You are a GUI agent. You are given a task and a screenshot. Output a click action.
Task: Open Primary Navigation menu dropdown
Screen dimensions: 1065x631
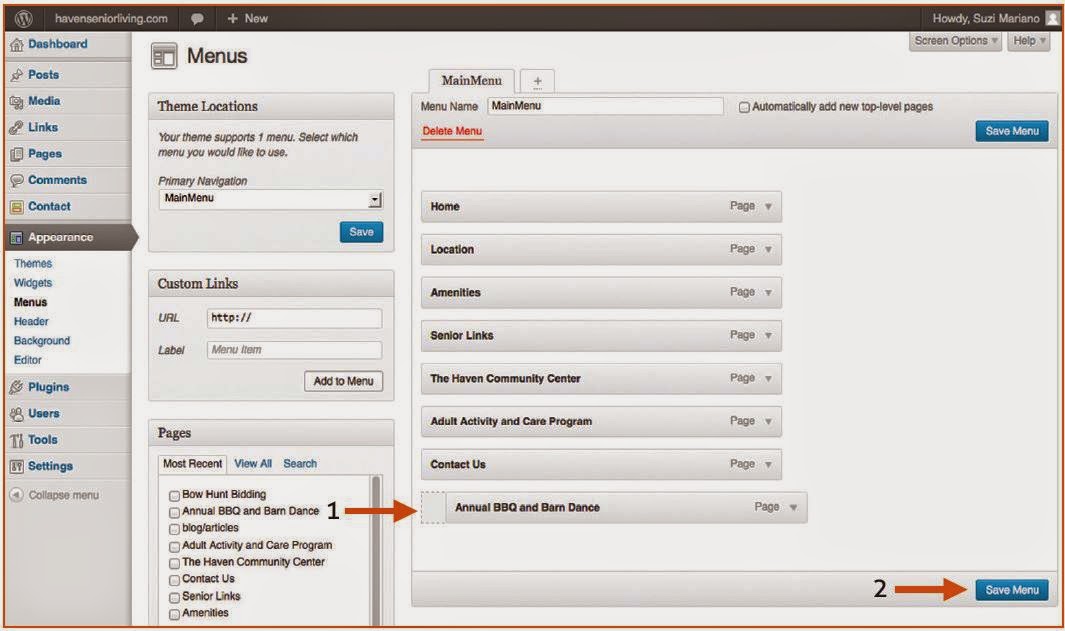[271, 198]
